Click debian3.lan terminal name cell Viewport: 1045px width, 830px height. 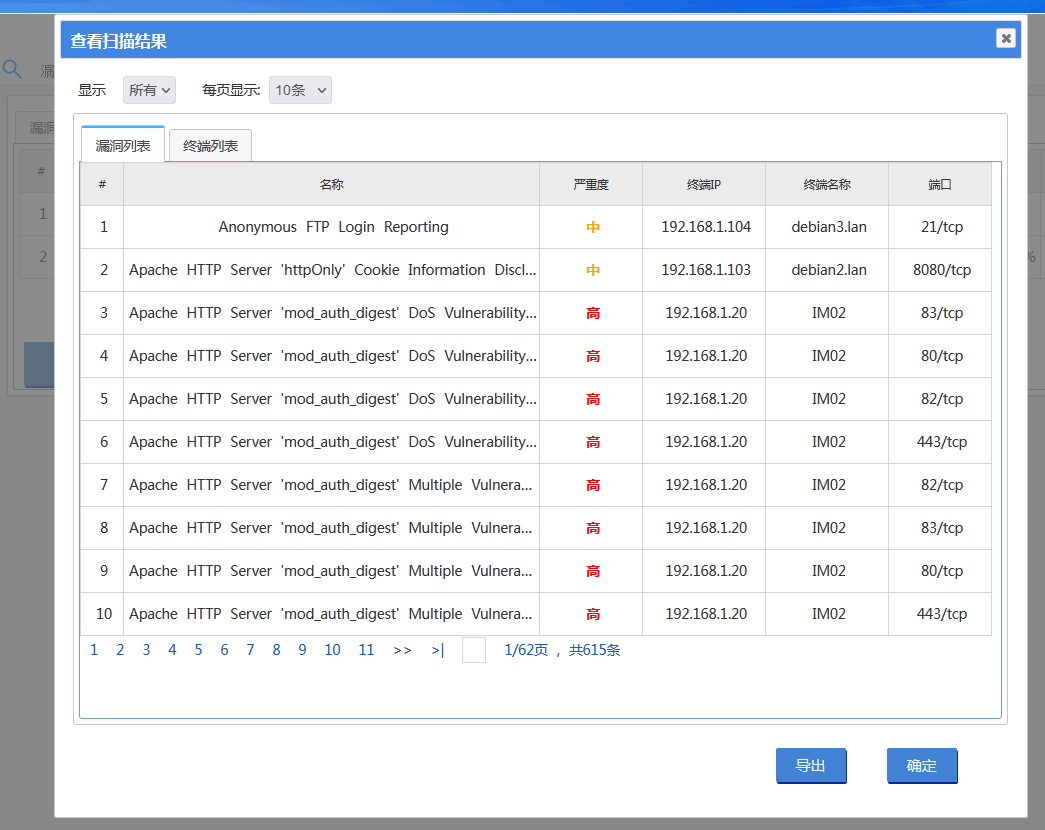[828, 227]
